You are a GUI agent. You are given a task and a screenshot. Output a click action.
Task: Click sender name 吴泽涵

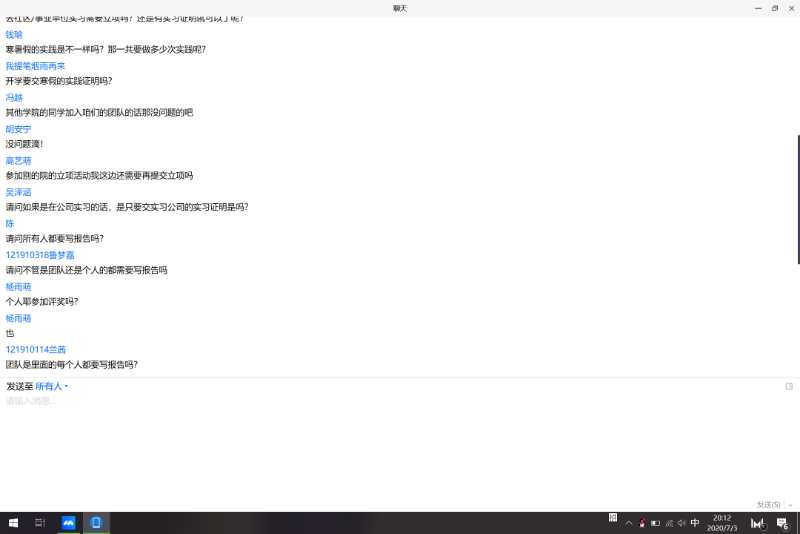click(19, 192)
